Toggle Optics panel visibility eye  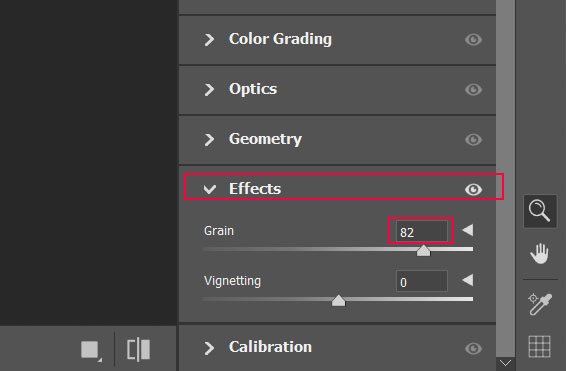473,89
